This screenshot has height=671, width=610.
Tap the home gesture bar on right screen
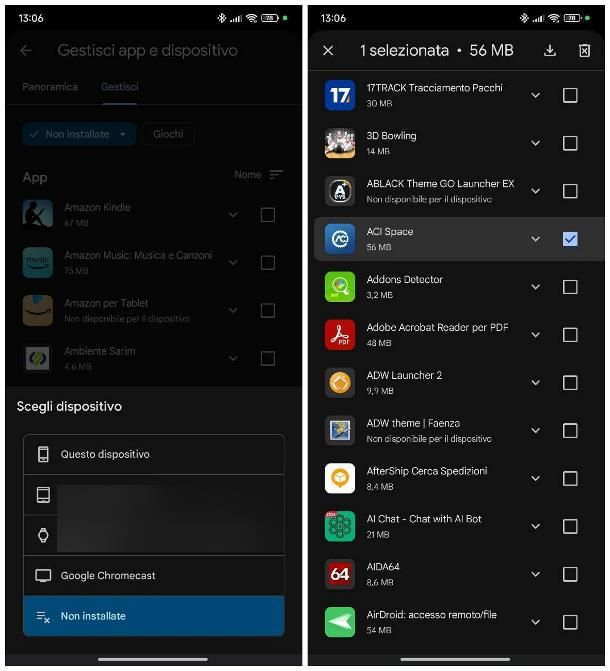(455, 659)
